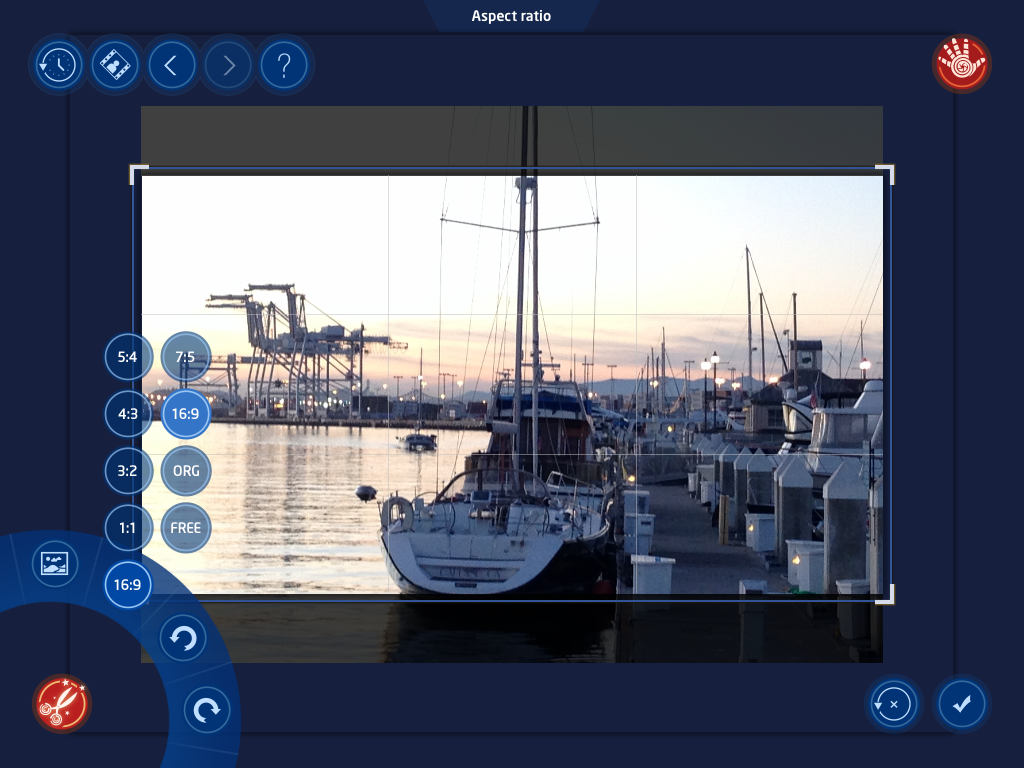Collapse the ratio menu via wheel 16:9 button
Screen dimensions: 1024x768
[x=127, y=584]
